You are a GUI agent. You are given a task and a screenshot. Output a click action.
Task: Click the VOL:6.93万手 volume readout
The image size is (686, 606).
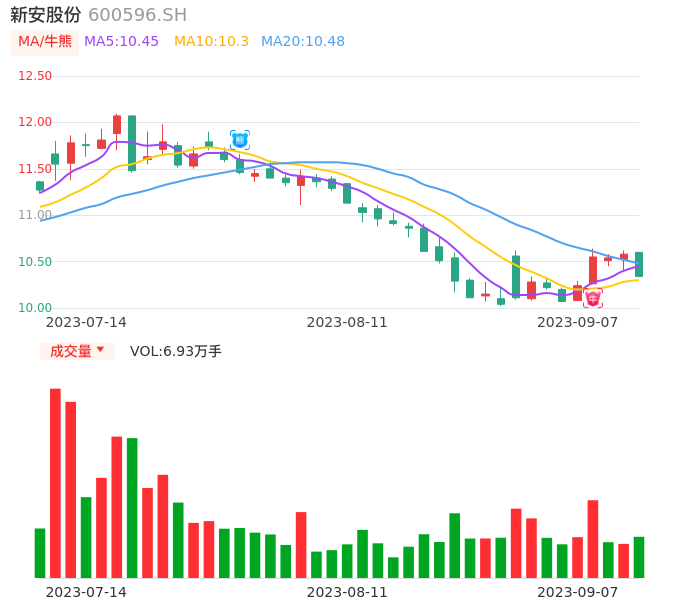(x=175, y=351)
